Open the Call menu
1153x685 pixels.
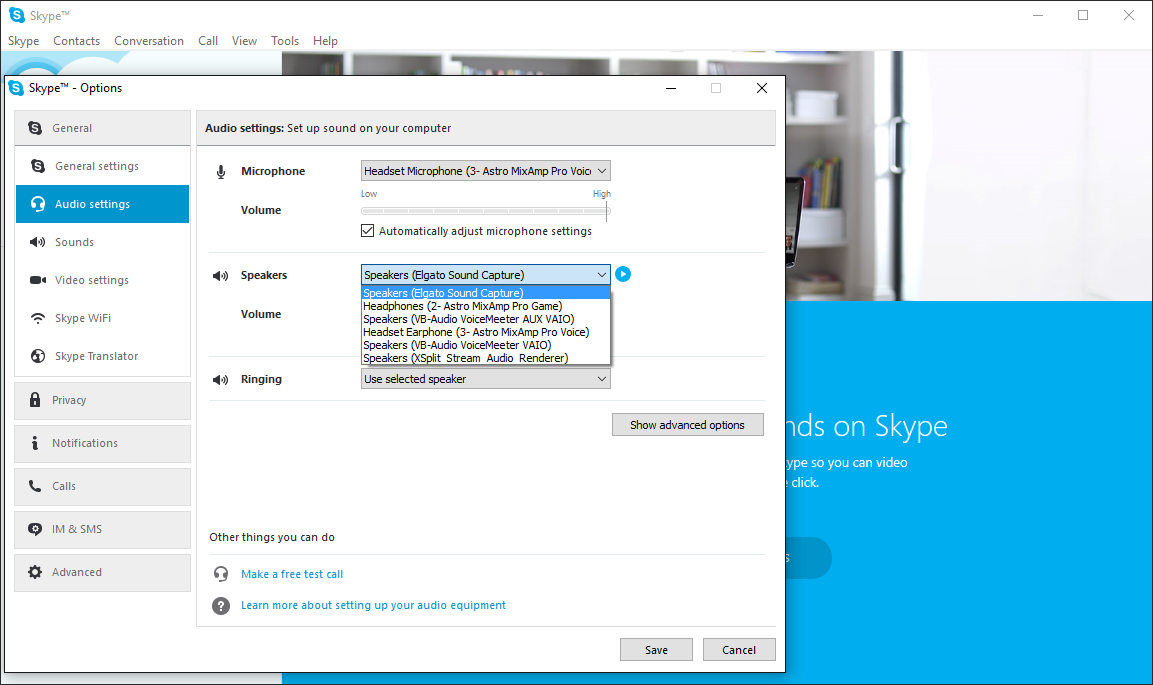point(208,41)
